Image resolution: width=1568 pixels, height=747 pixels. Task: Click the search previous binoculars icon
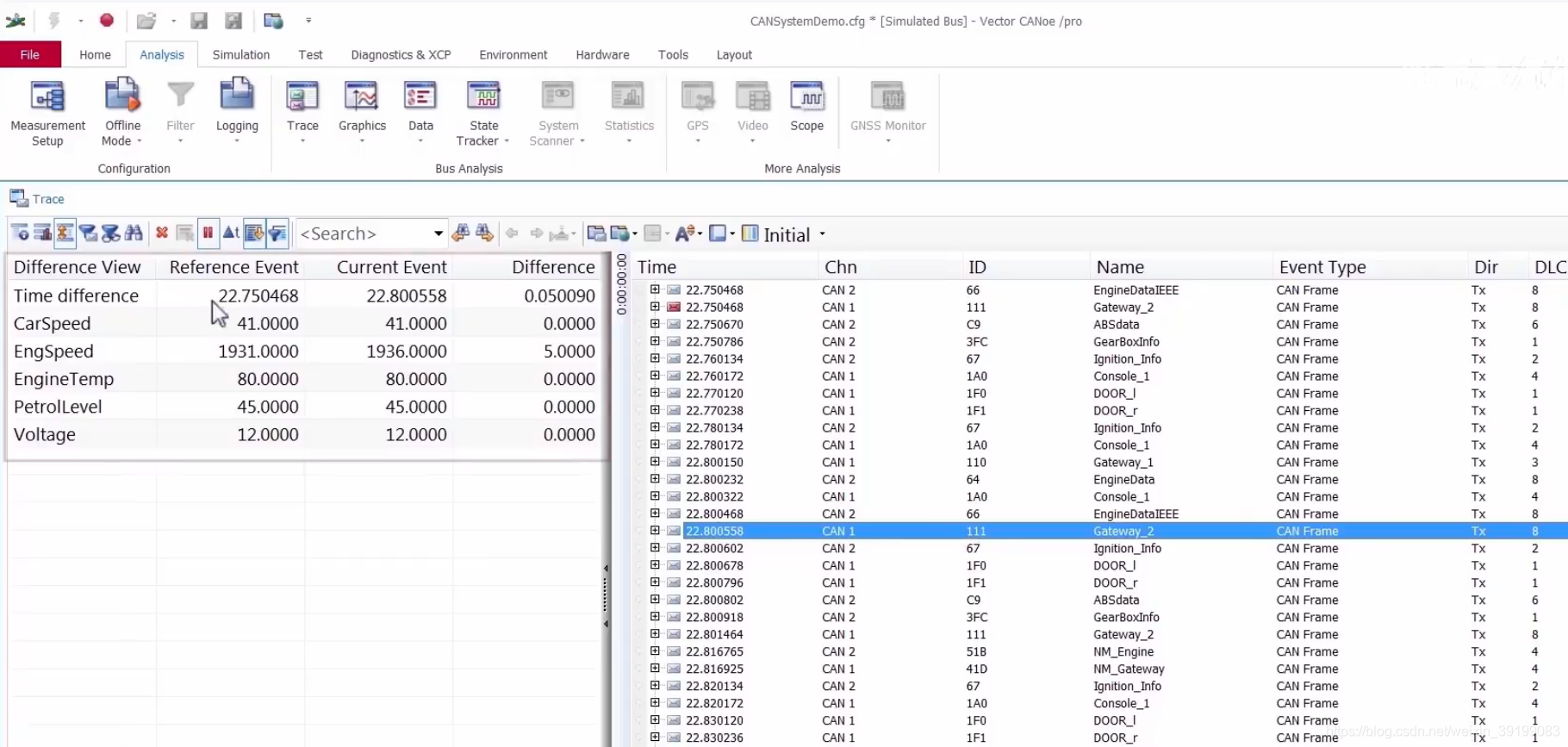461,233
